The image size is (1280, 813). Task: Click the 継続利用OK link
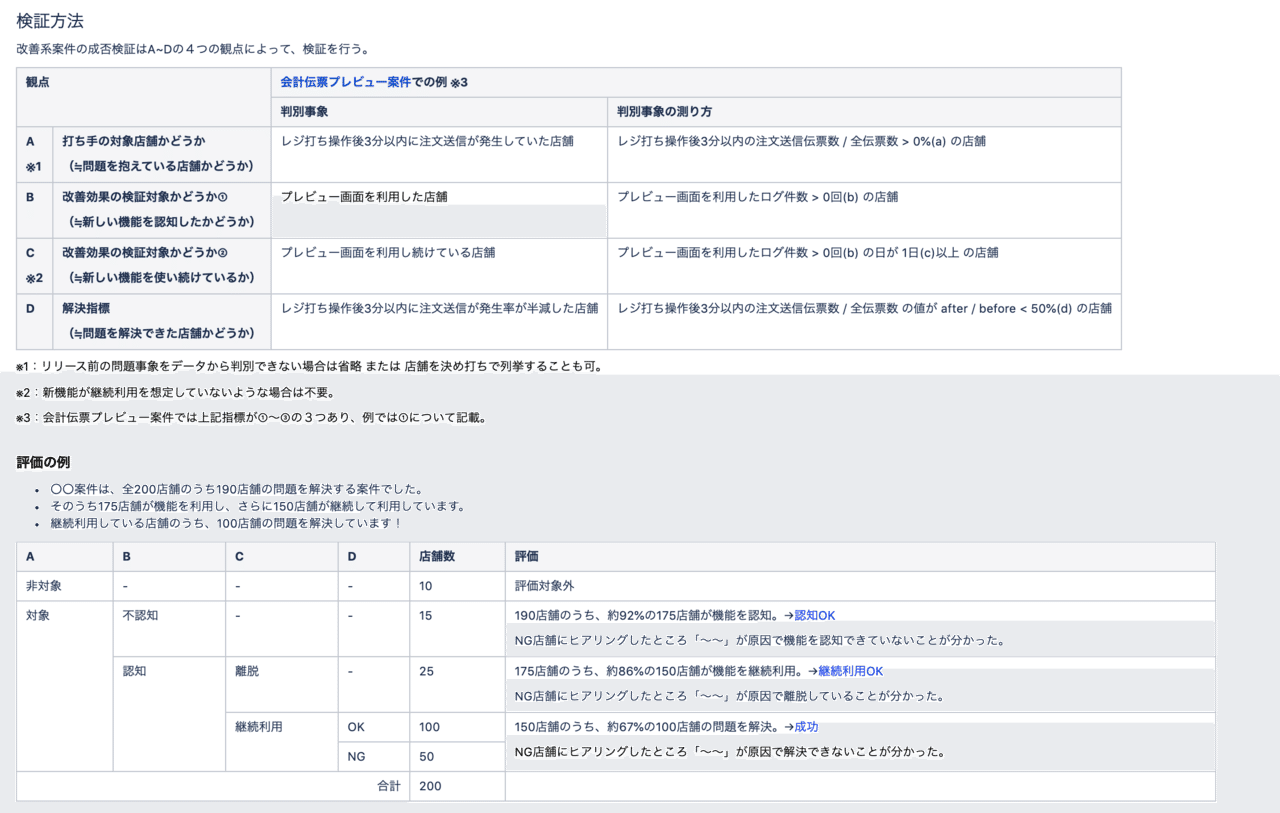[851, 671]
